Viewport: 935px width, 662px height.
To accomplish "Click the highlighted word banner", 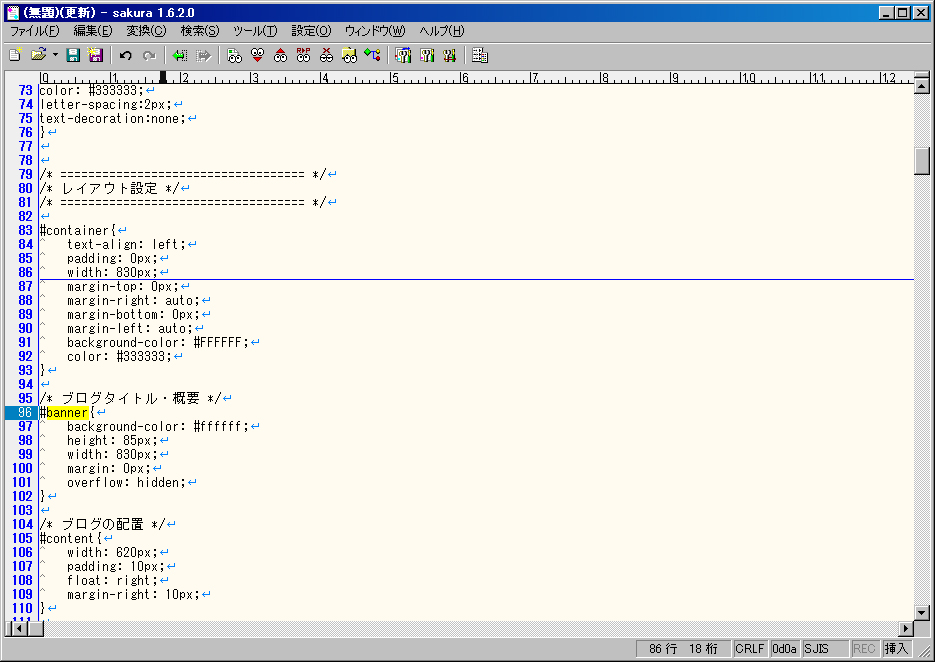I will (x=67, y=413).
